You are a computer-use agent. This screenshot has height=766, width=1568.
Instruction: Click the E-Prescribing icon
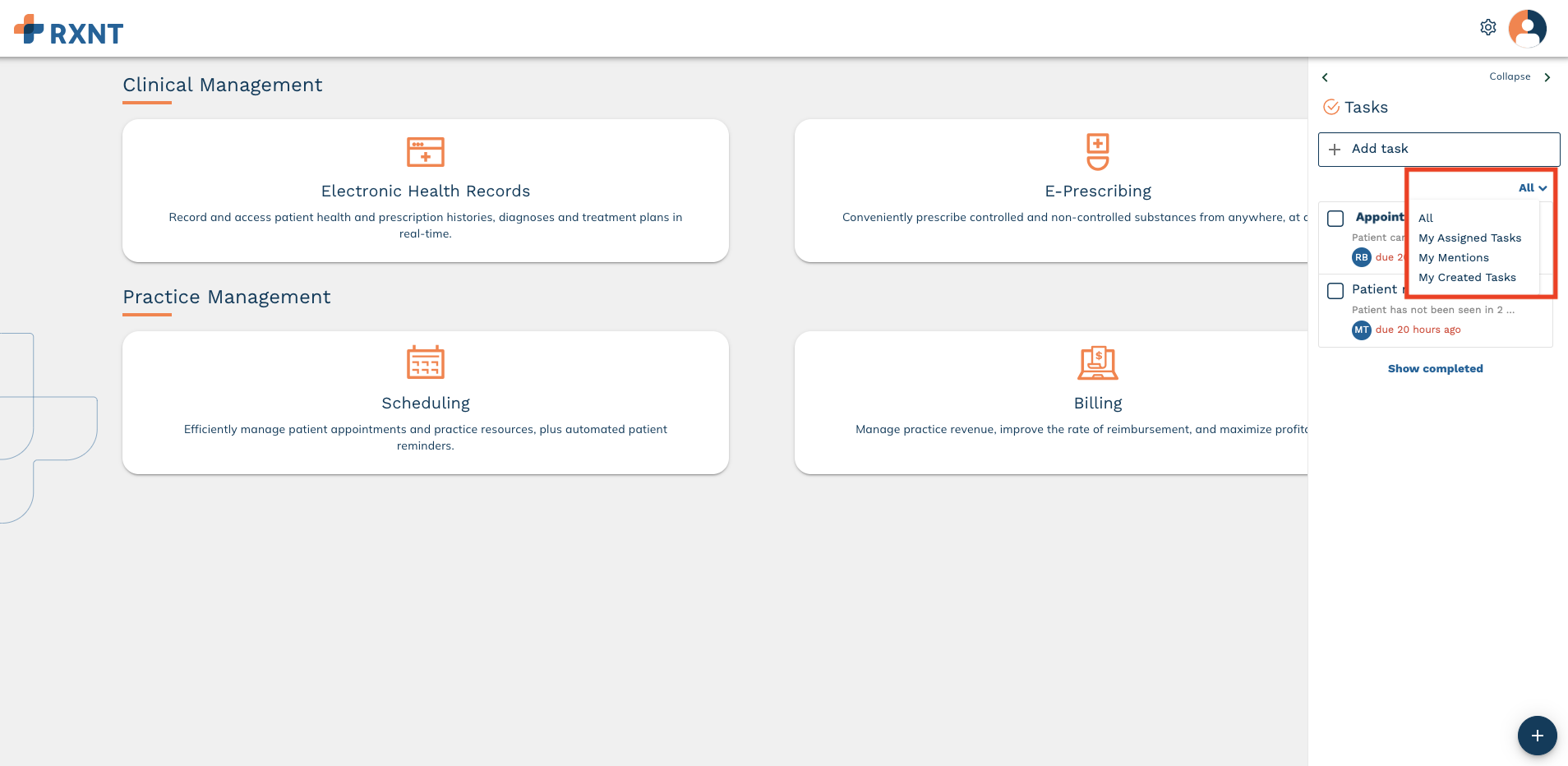[x=1098, y=151]
